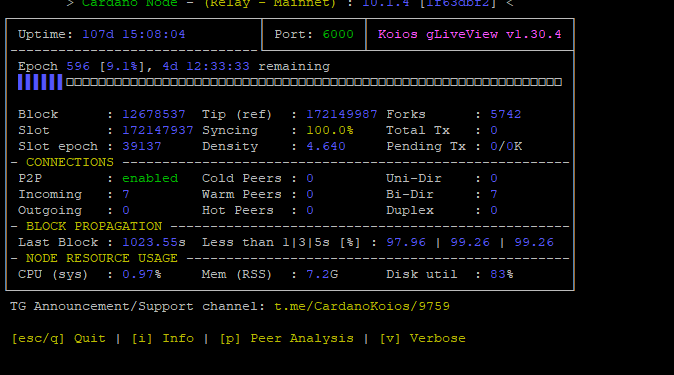Select the Warm Peers value
Viewport: 674px width, 375px height.
point(310,194)
